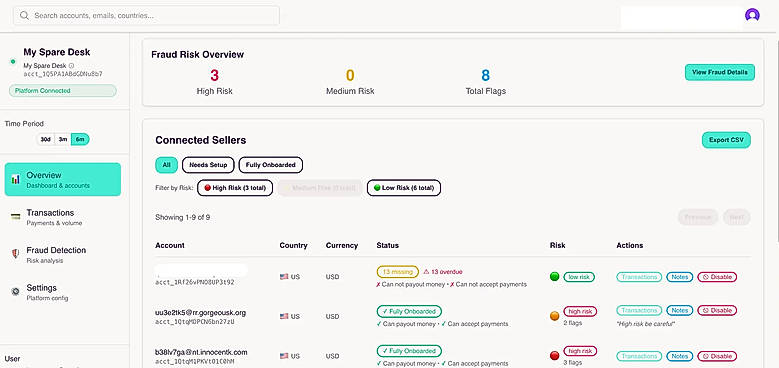This screenshot has width=779, height=368.
Task: Click the email b38lv7ga@nt.innocentk.com
Action: 201,352
